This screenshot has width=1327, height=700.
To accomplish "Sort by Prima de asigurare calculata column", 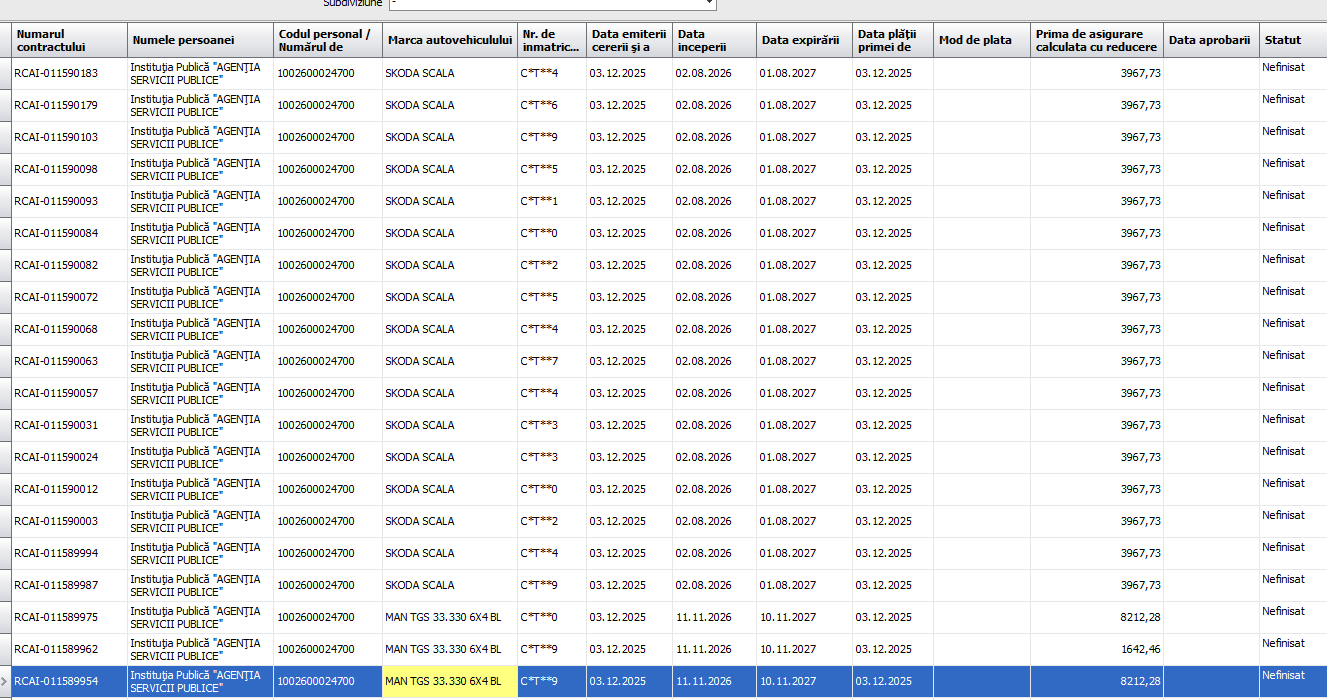I will pos(1096,40).
